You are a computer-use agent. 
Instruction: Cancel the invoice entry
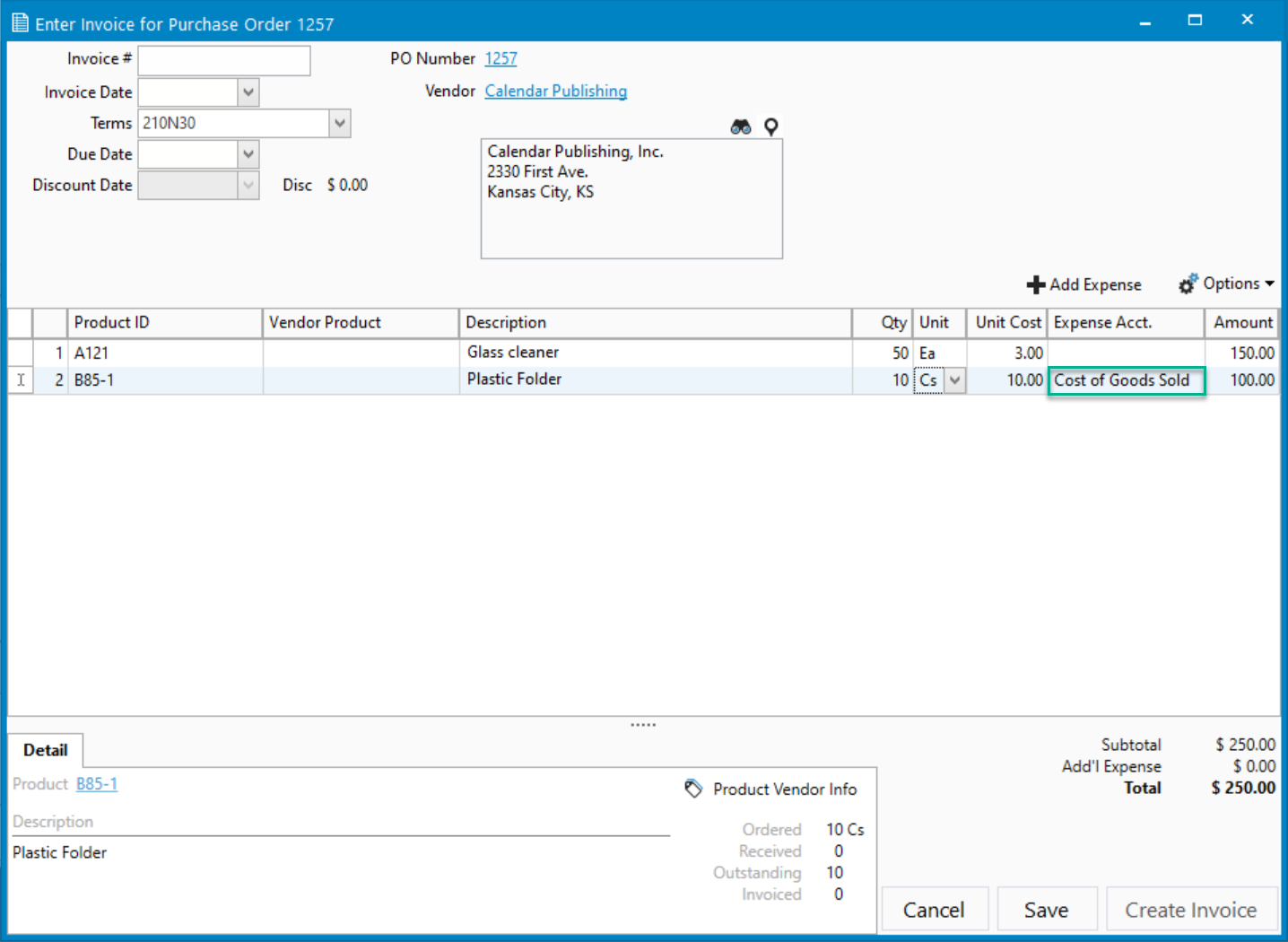[x=934, y=910]
